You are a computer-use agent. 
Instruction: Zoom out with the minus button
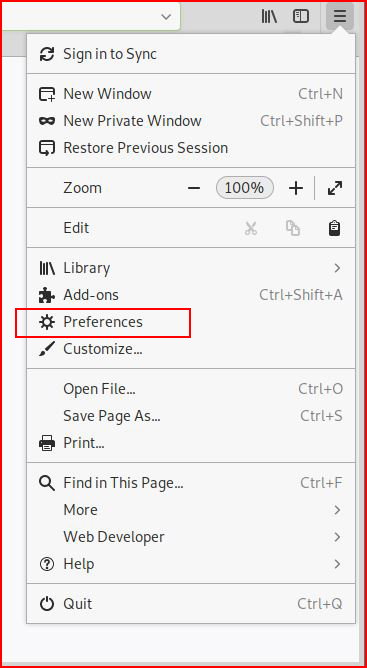(194, 188)
